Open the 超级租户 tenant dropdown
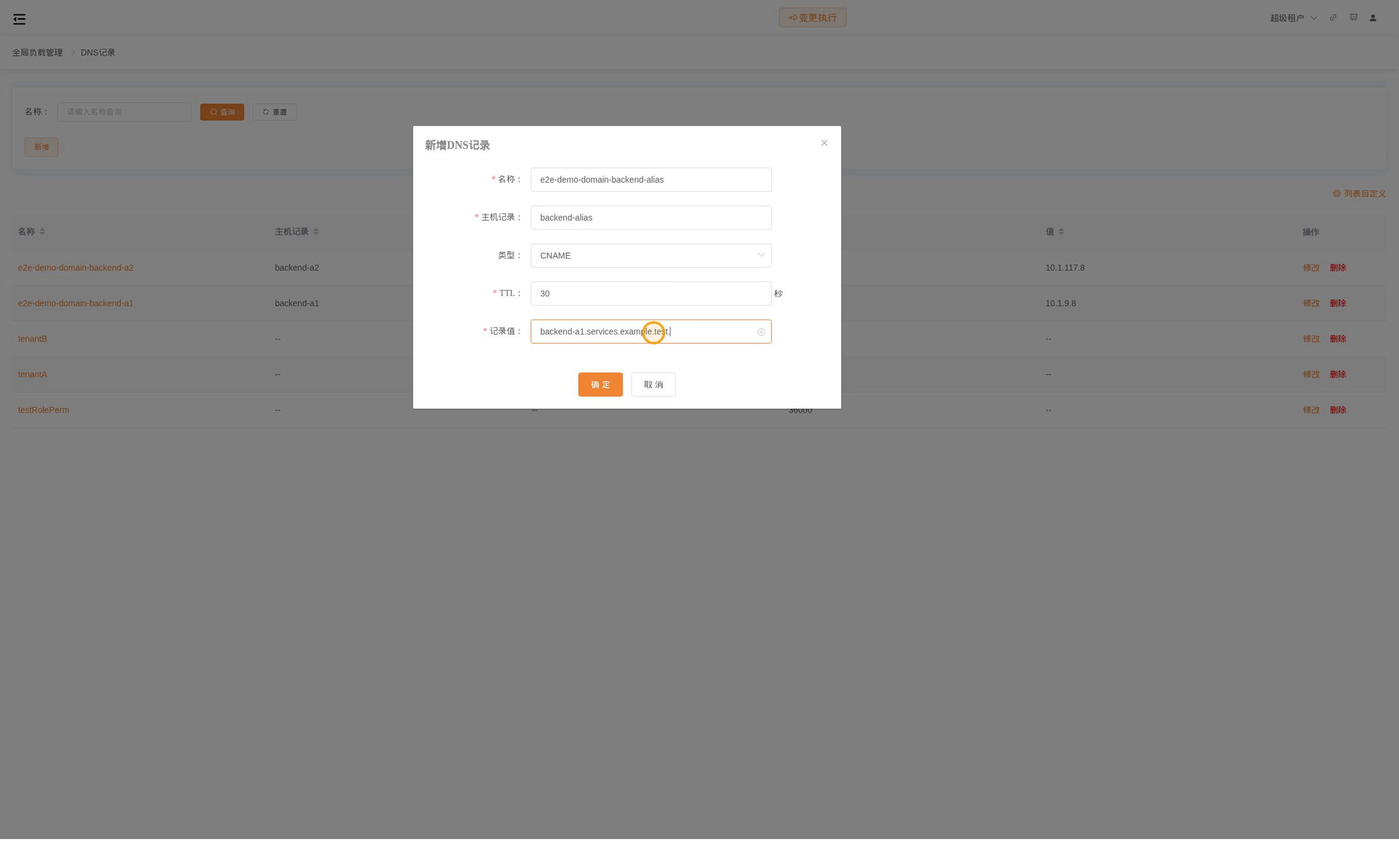The image size is (1399, 868). click(x=1293, y=18)
